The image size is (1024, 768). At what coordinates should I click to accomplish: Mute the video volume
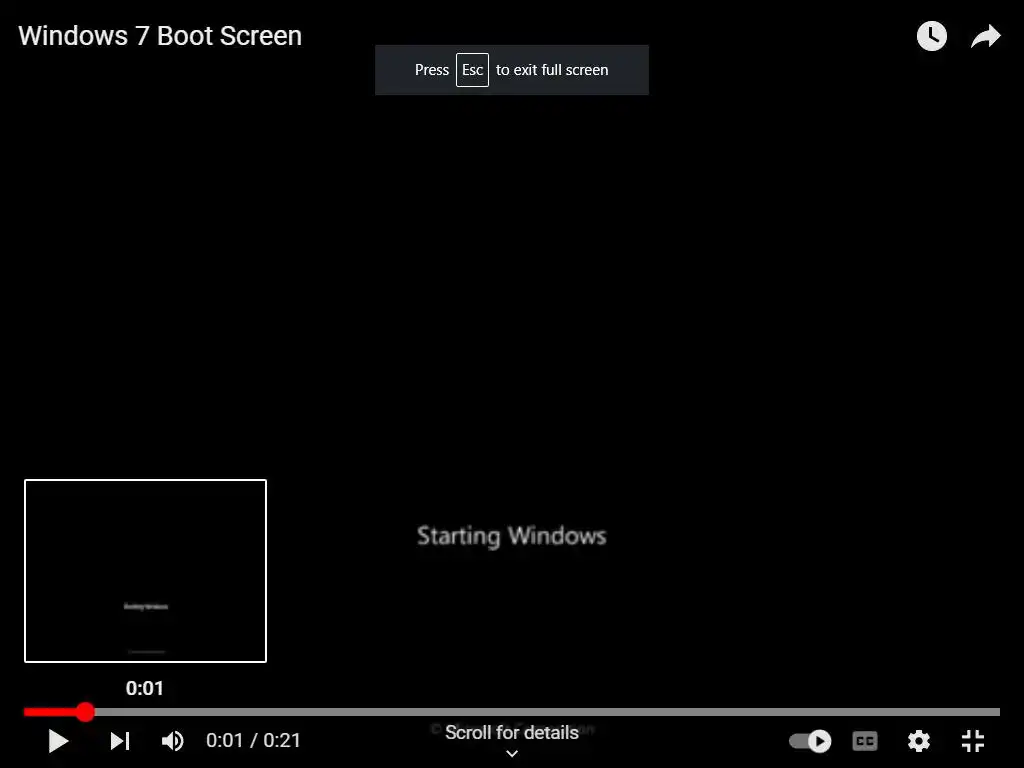(172, 741)
